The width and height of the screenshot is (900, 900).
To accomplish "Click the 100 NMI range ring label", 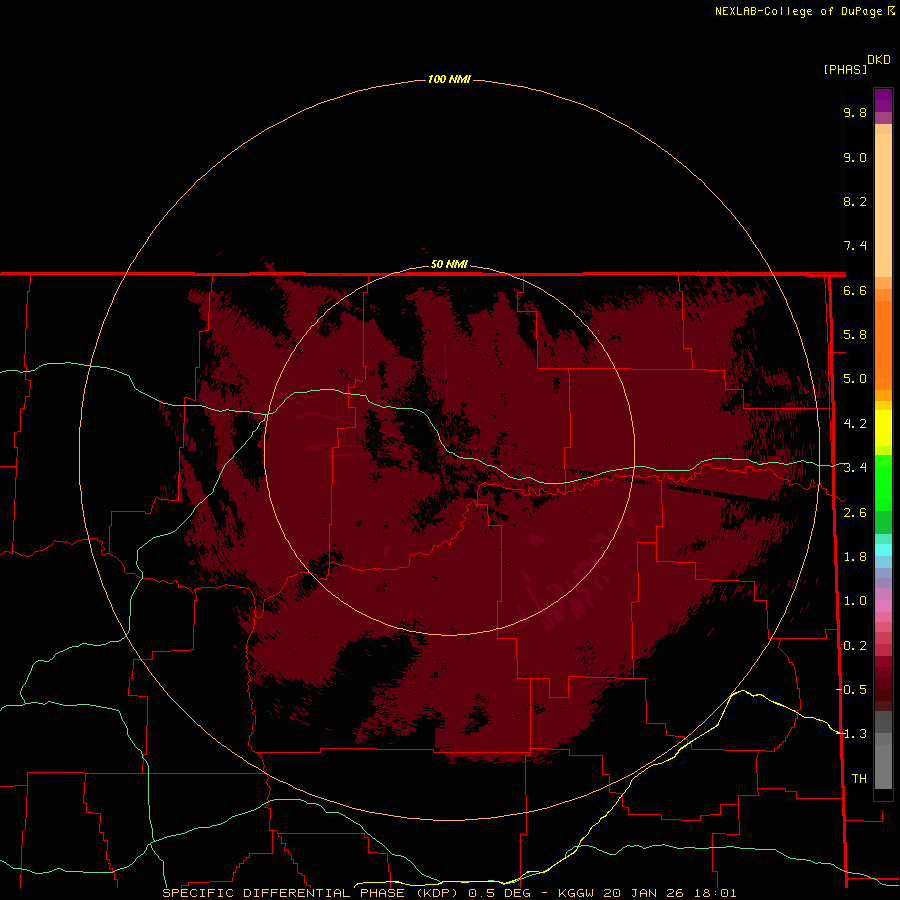I will 449,79.
